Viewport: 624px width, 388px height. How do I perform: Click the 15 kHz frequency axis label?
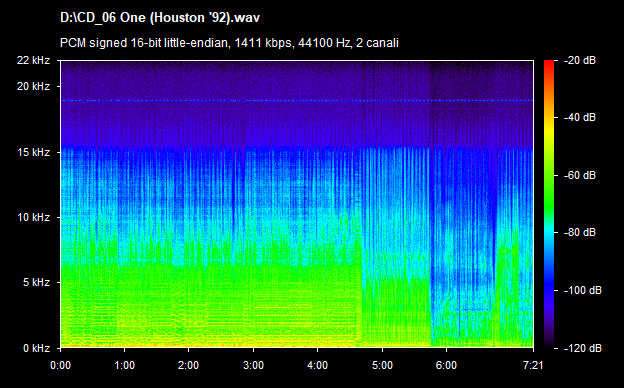[x=33, y=152]
